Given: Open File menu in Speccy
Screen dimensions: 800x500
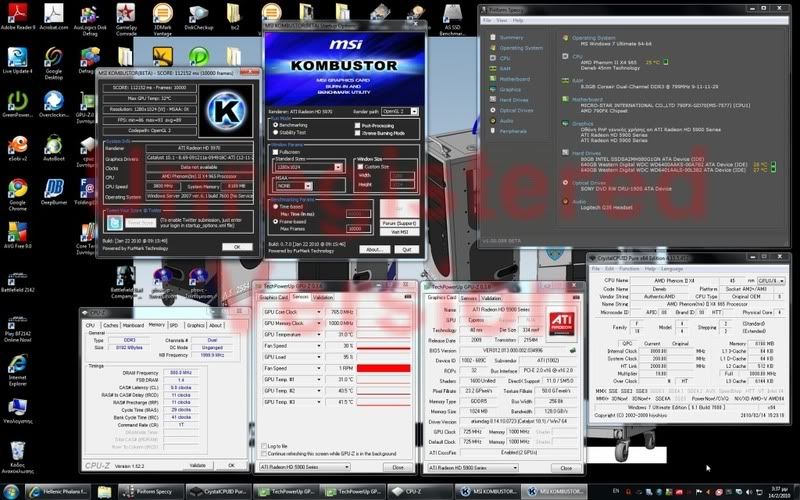Looking at the screenshot, I should coord(487,20).
